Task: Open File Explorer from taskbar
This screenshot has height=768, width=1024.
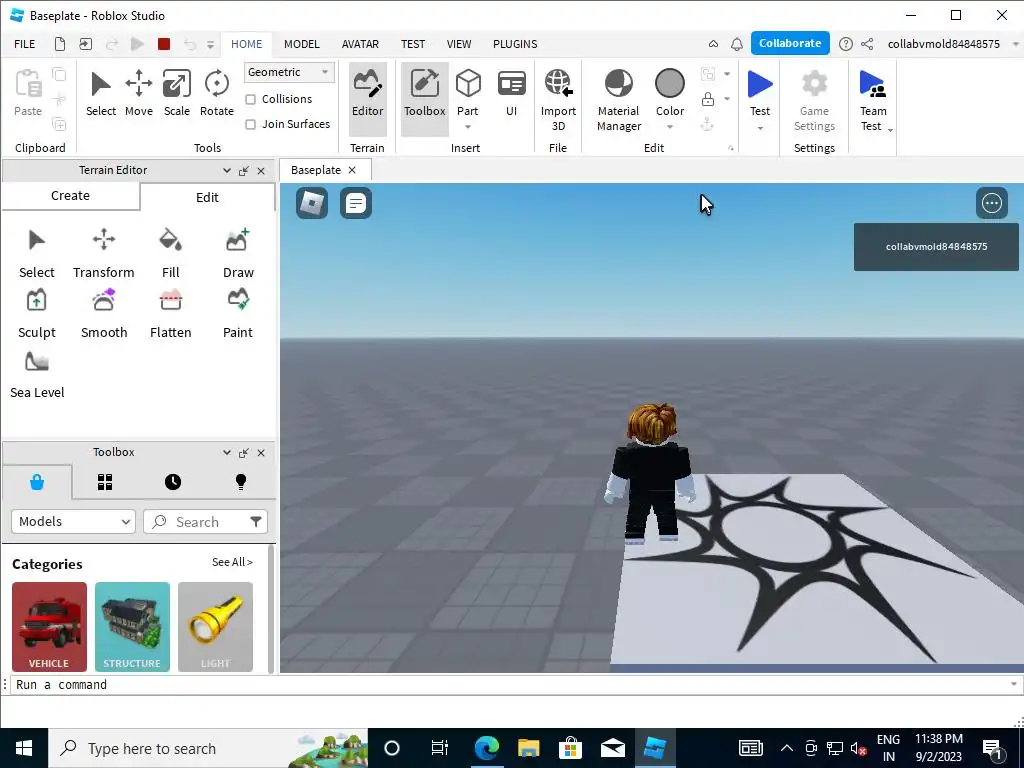Action: pos(528,748)
